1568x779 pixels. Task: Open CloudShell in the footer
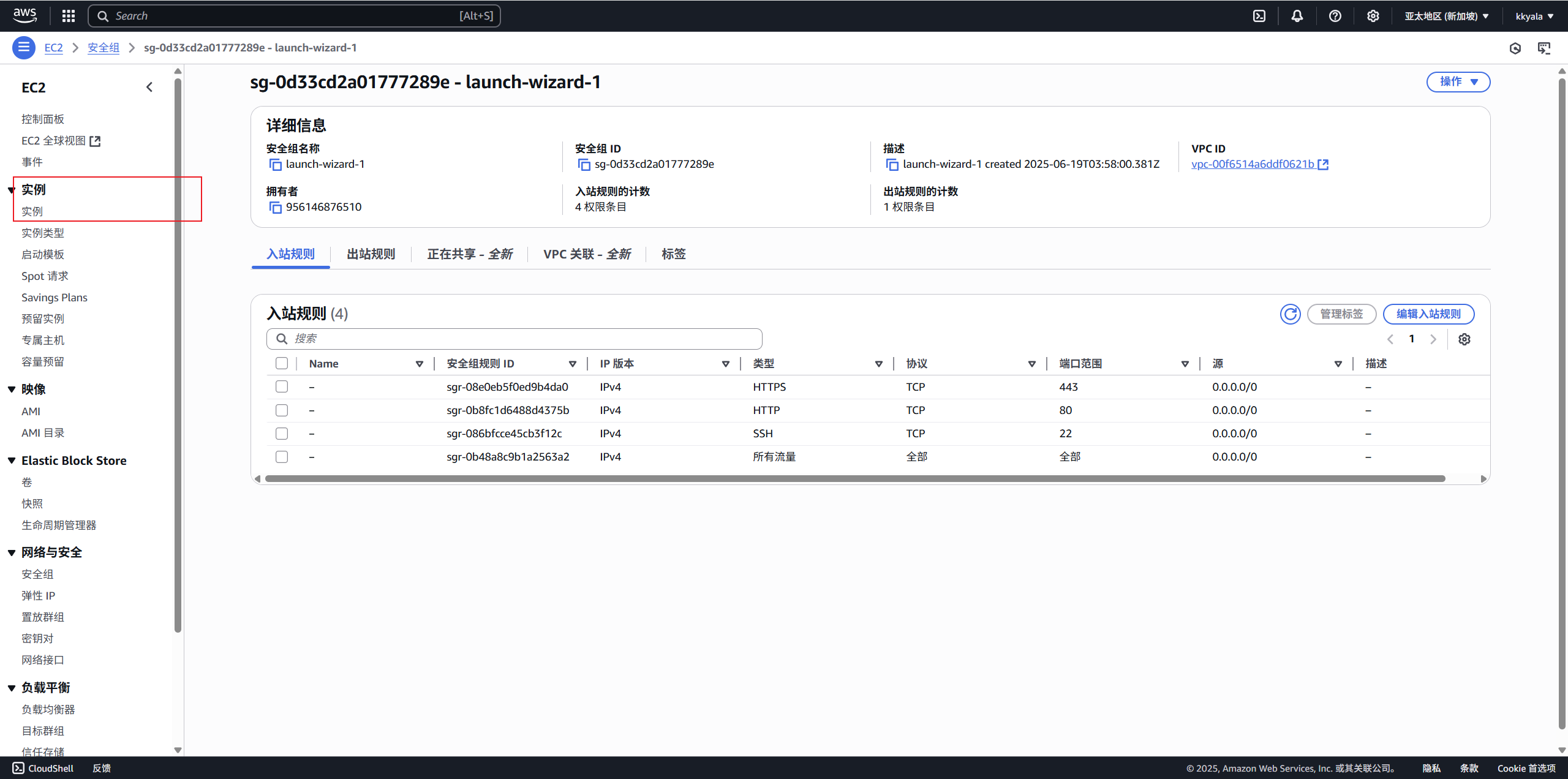(43, 768)
